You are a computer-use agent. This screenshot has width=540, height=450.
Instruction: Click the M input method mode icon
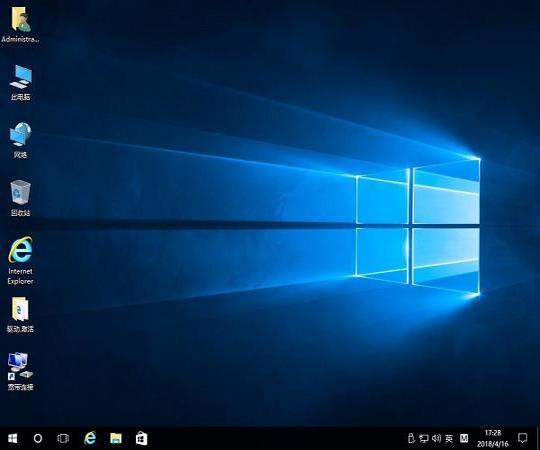[x=464, y=438]
